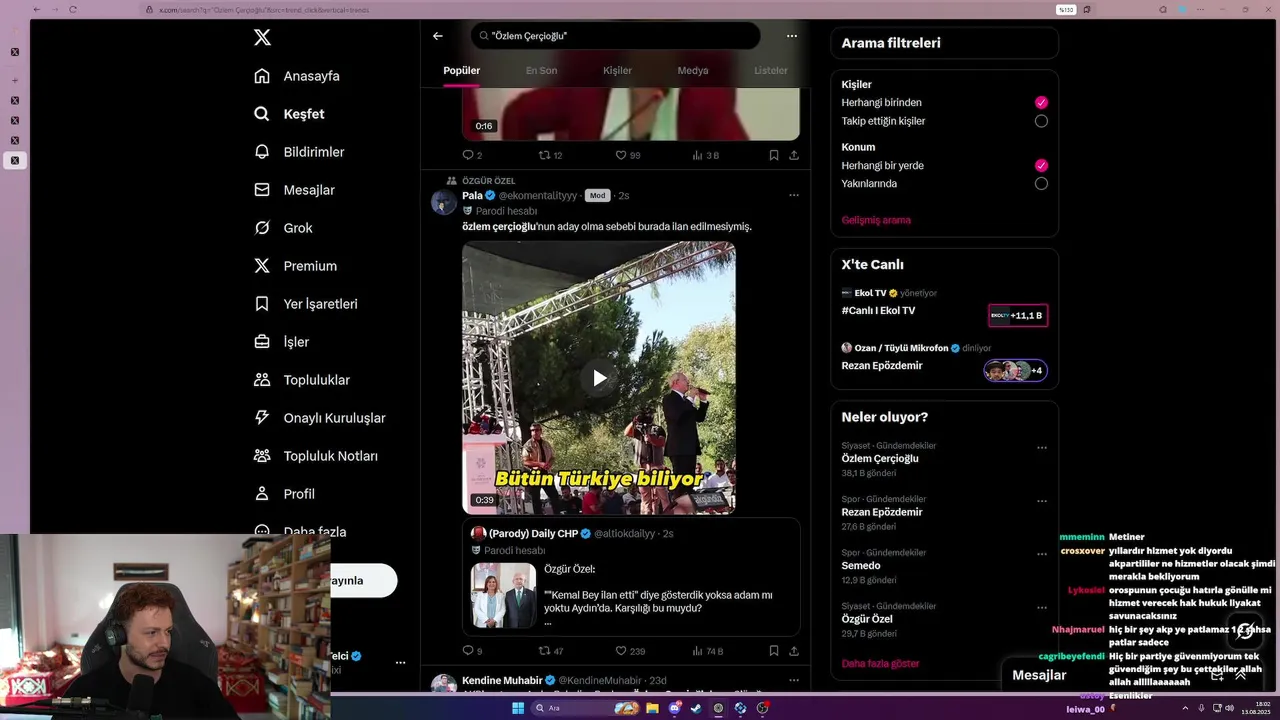Viewport: 1280px width, 720px height.
Task: Click the Onaylı Kuruluşlar lightning icon
Action: [262, 418]
